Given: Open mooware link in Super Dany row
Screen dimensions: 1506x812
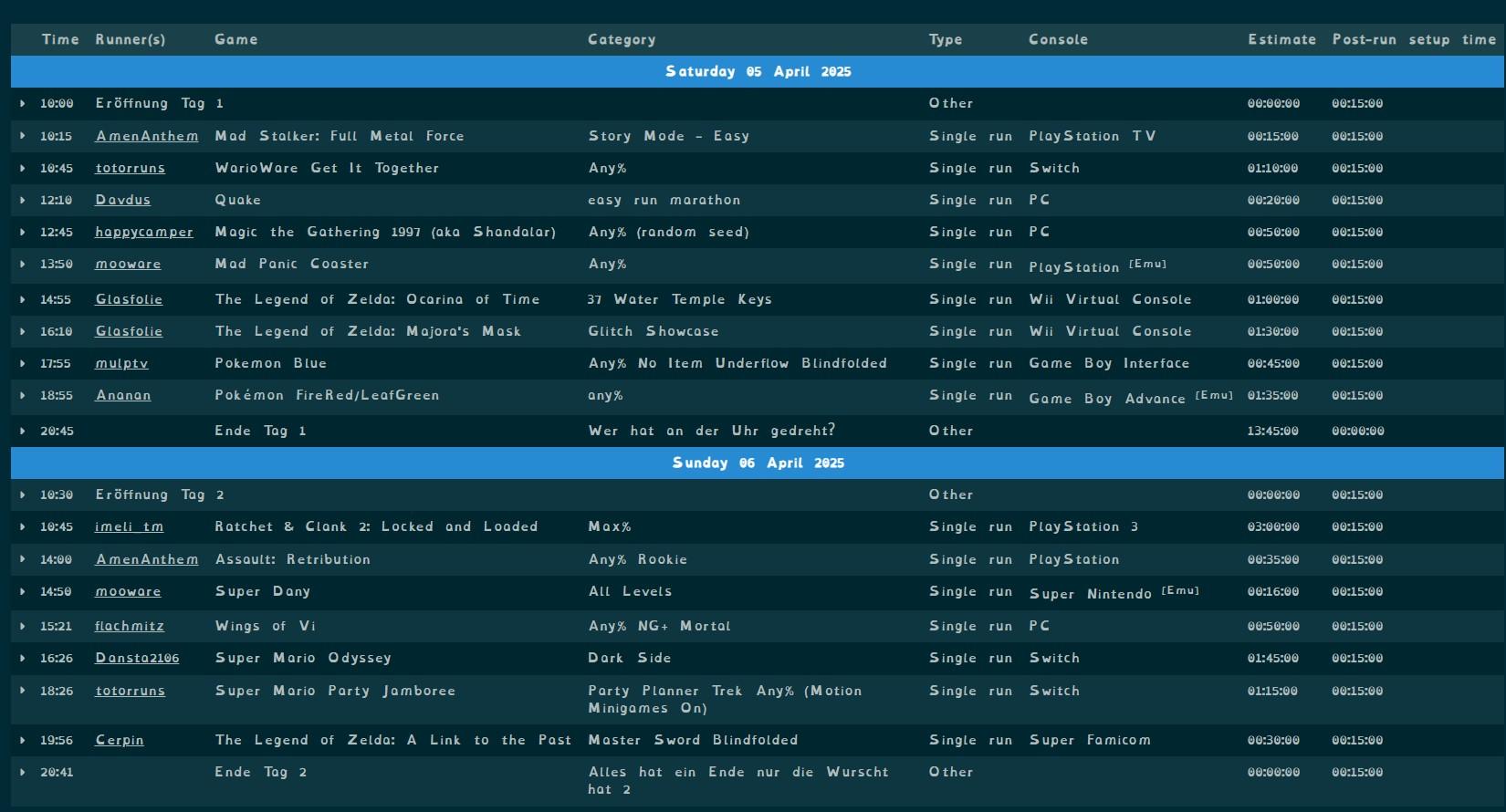Looking at the screenshot, I should tap(128, 591).
